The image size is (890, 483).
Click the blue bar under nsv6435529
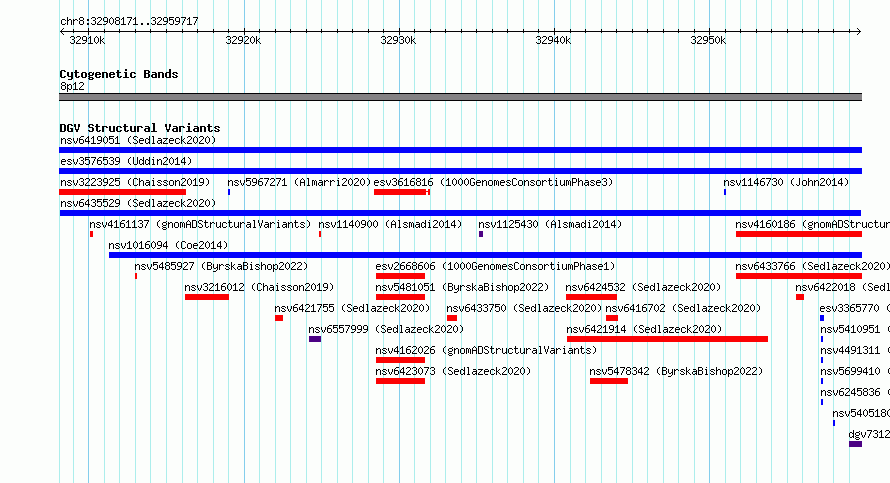point(460,213)
